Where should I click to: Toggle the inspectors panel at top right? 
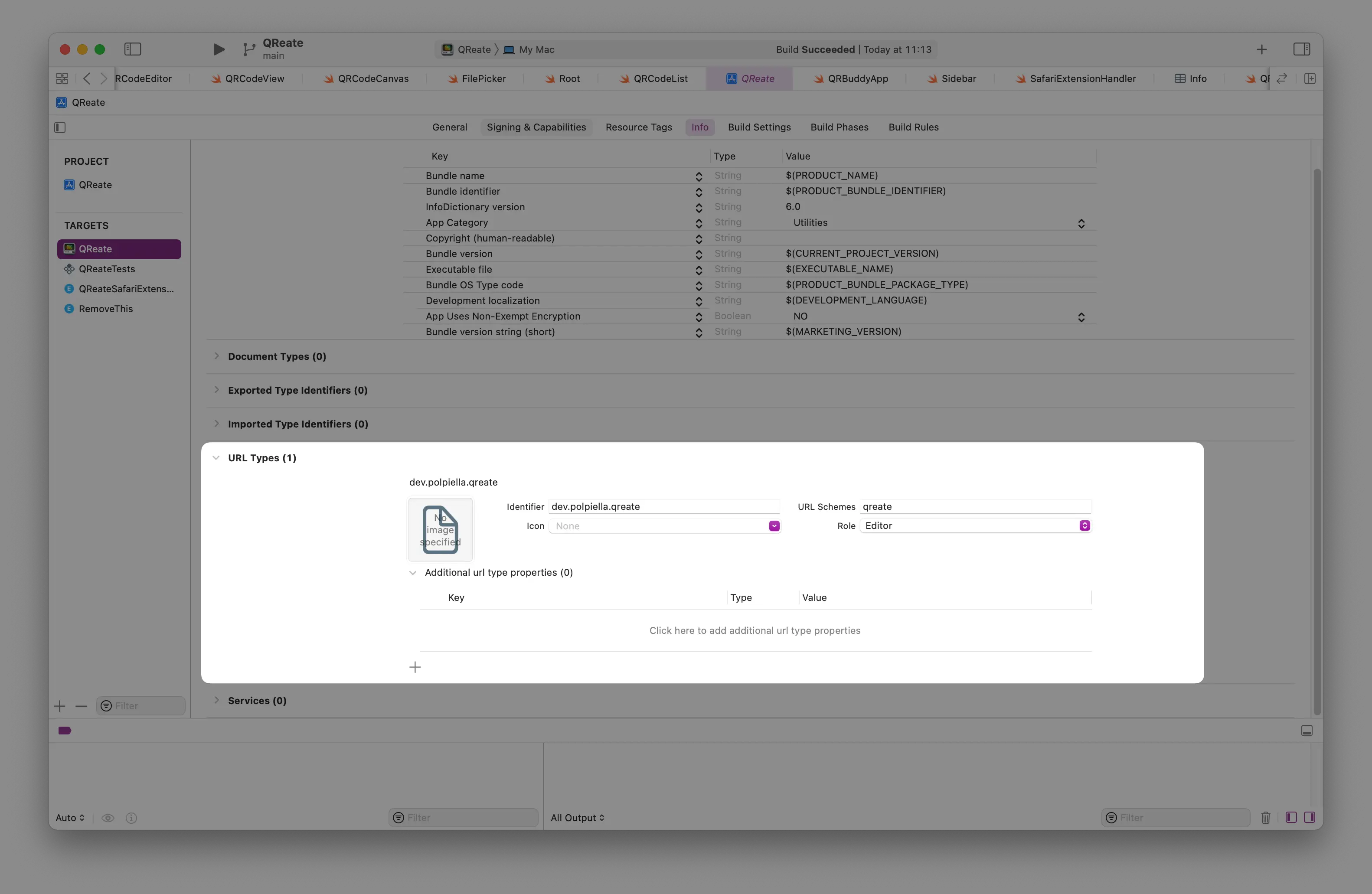(1301, 49)
